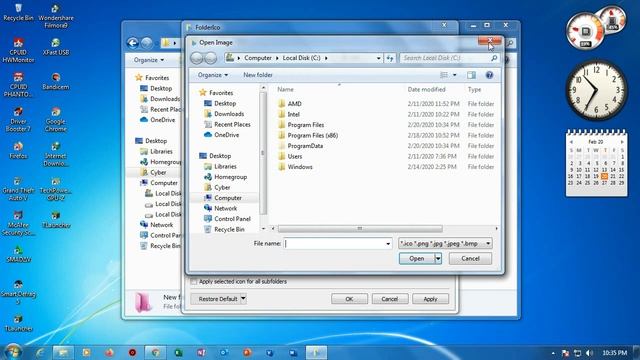Select OneDrive in dialog navigation pane
The height and width of the screenshot is (360, 640).
pyautogui.click(x=226, y=135)
